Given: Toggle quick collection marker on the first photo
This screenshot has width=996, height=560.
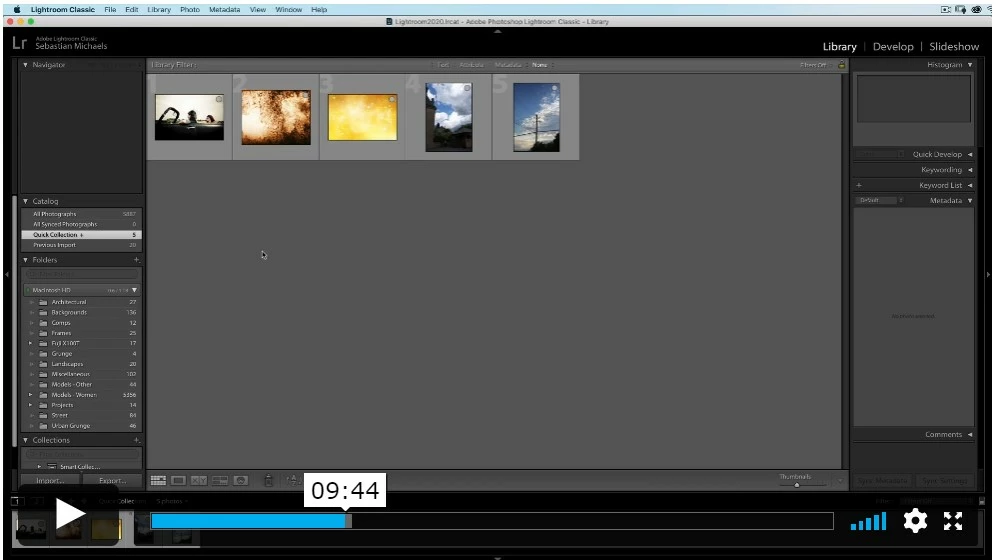Looking at the screenshot, I should click(x=219, y=99).
